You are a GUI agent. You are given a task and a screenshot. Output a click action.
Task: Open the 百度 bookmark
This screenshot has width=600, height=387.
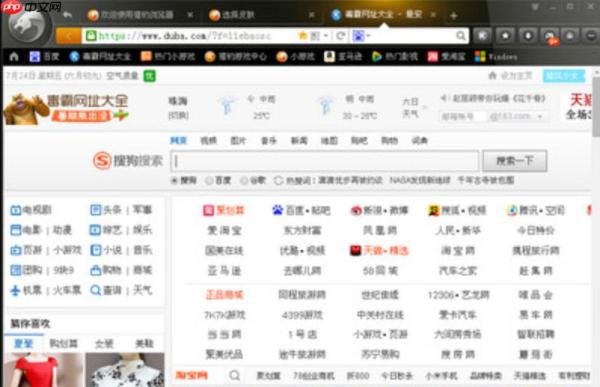point(45,57)
